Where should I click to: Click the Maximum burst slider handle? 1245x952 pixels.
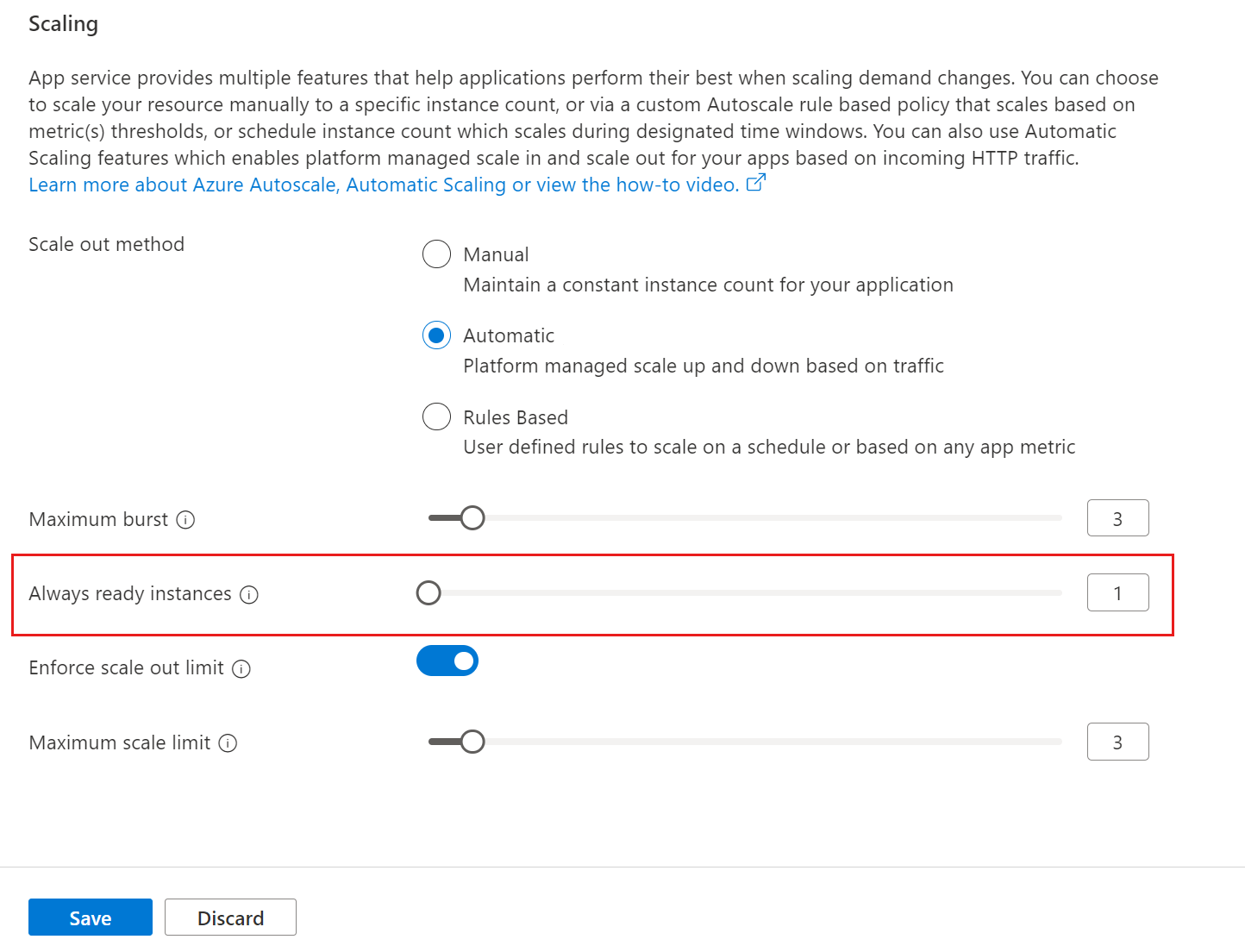472,518
